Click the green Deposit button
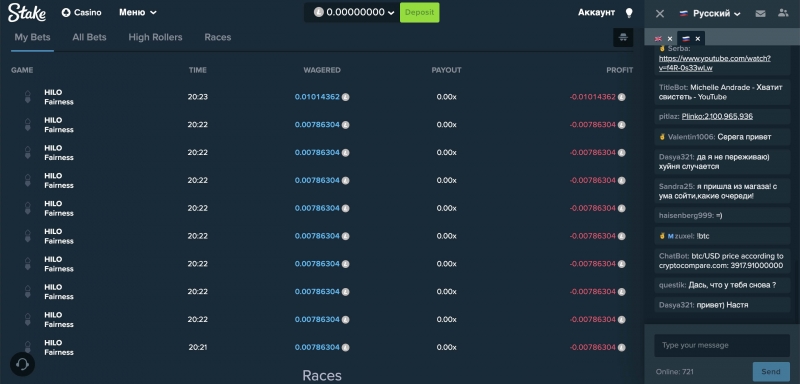 click(419, 12)
